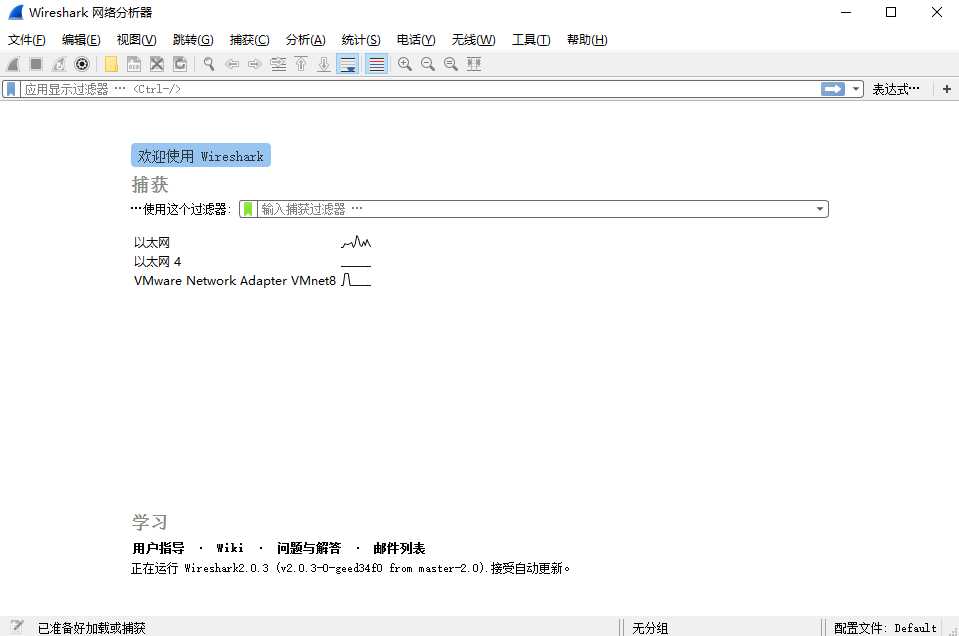This screenshot has width=959, height=636.
Task: Click 配置文件: Default in status bar
Action: point(885,627)
